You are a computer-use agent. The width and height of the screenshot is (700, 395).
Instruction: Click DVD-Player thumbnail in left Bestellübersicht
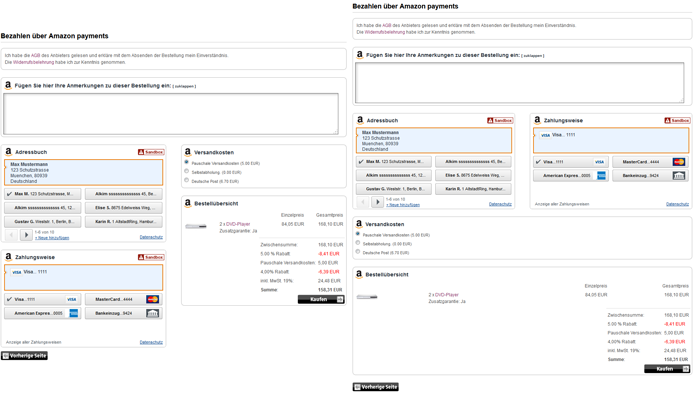point(196,226)
